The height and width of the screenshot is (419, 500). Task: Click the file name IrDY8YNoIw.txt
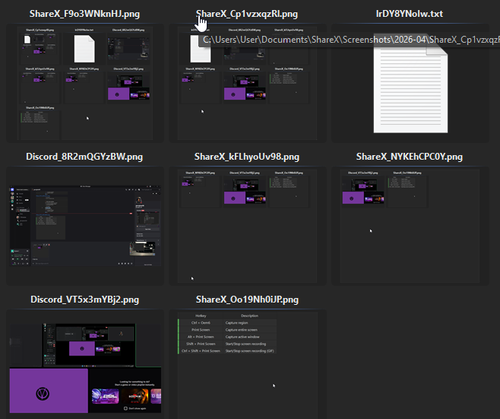(410, 14)
